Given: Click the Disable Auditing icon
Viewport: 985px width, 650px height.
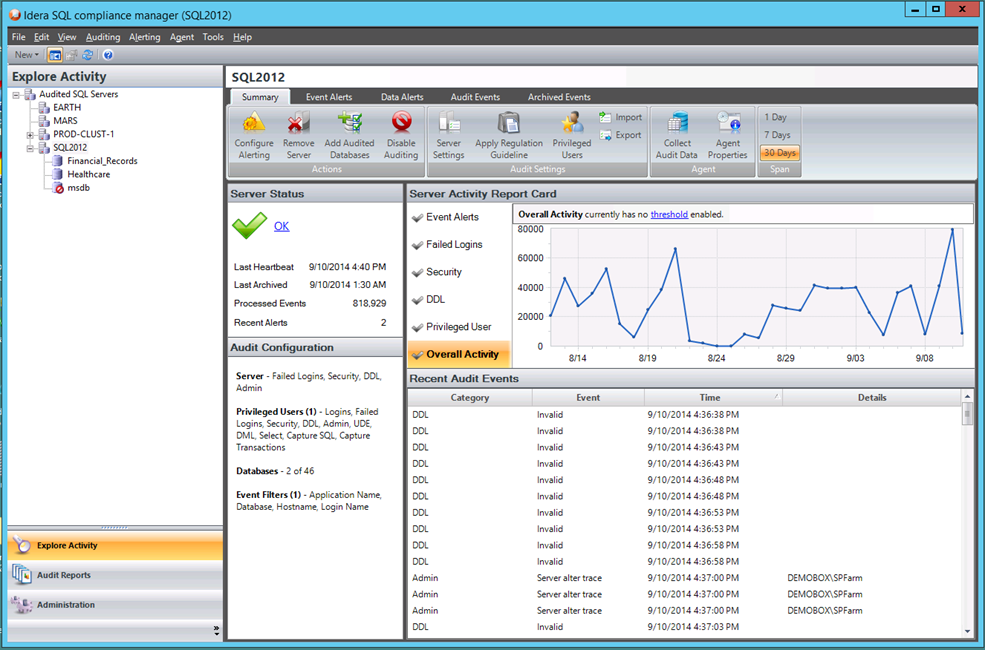Looking at the screenshot, I should click(401, 124).
